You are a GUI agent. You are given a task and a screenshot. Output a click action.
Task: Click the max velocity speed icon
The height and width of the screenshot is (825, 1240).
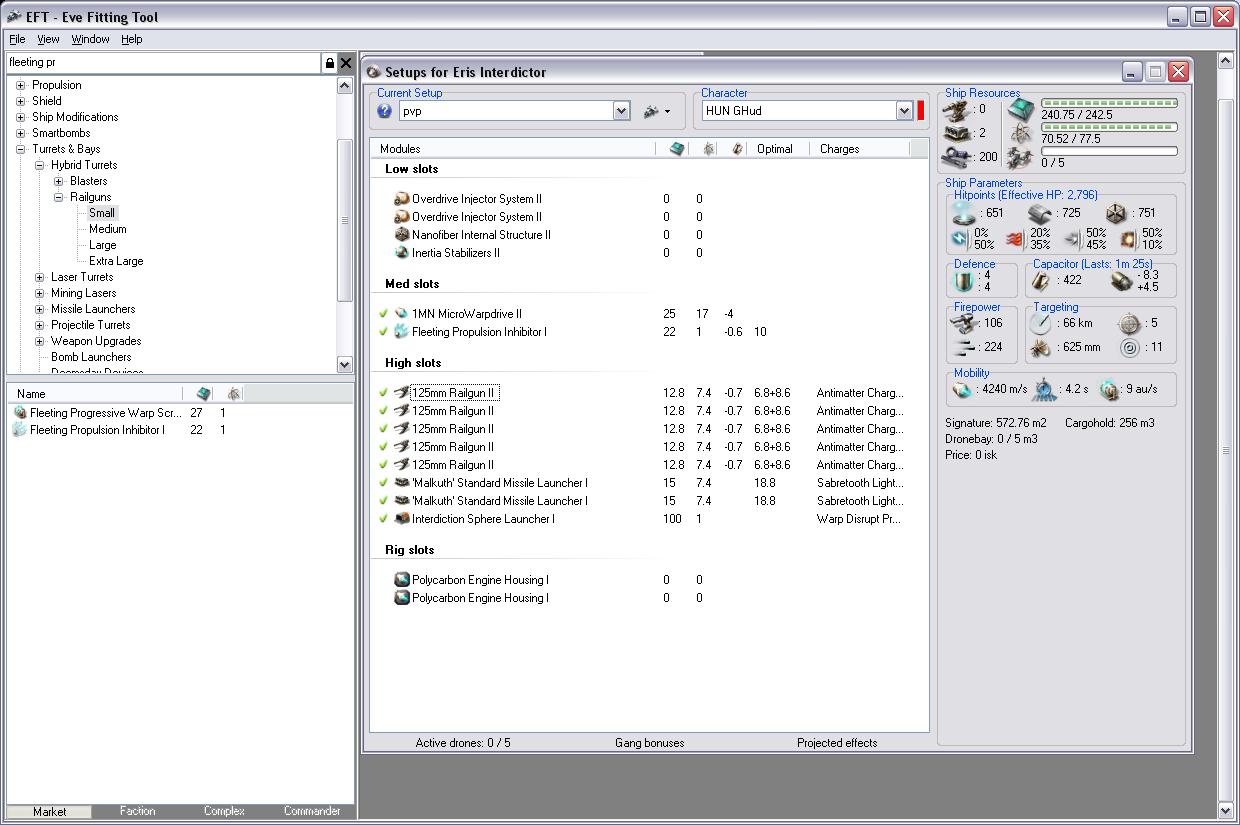[962, 391]
